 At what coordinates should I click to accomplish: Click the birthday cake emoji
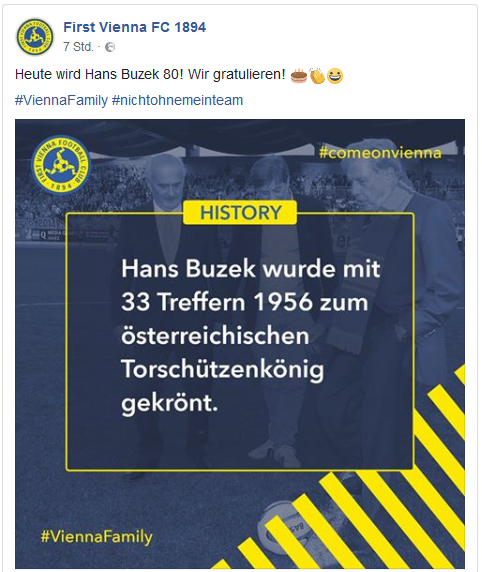[x=299, y=75]
